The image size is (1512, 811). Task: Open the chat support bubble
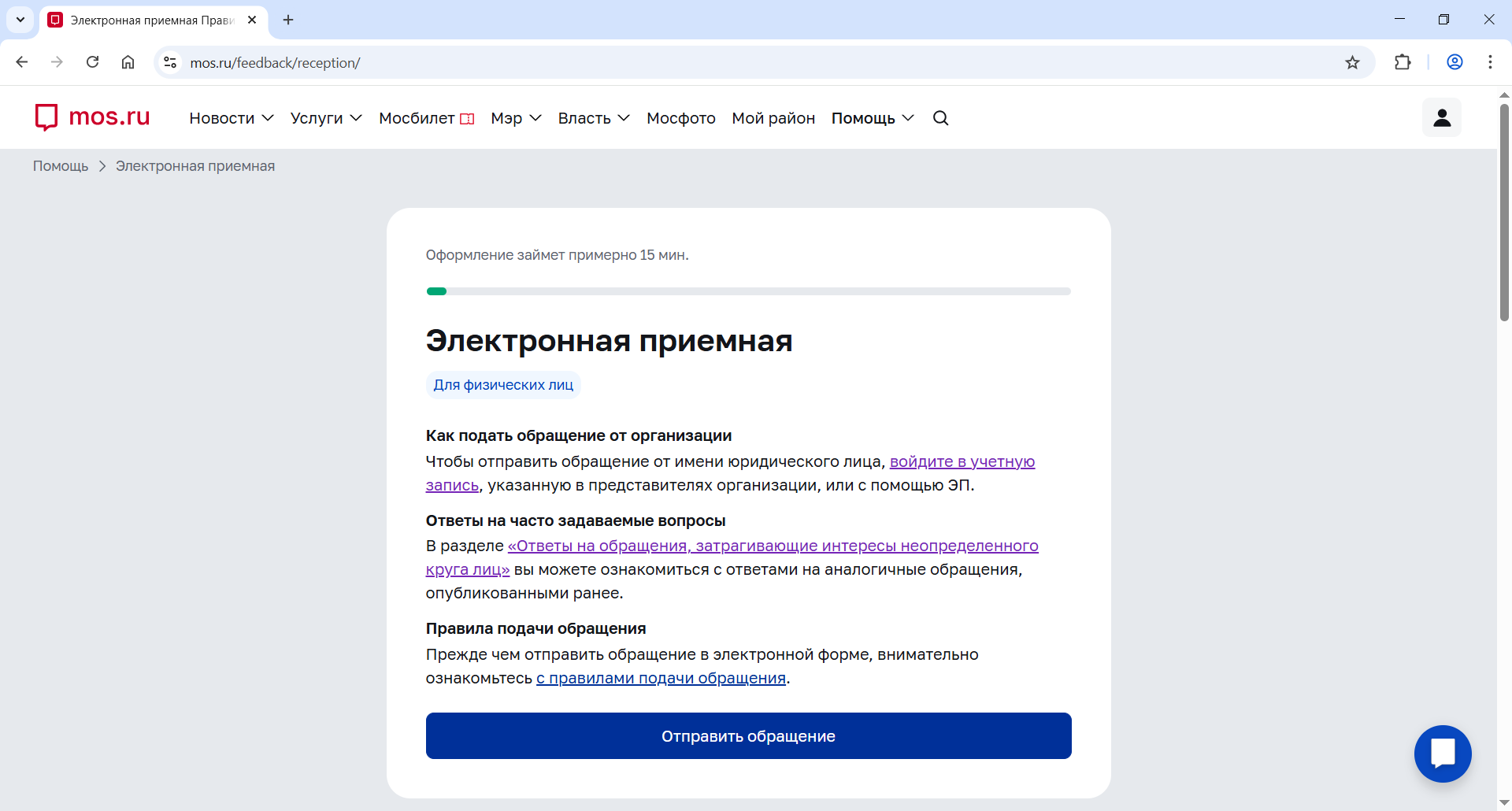click(1442, 754)
